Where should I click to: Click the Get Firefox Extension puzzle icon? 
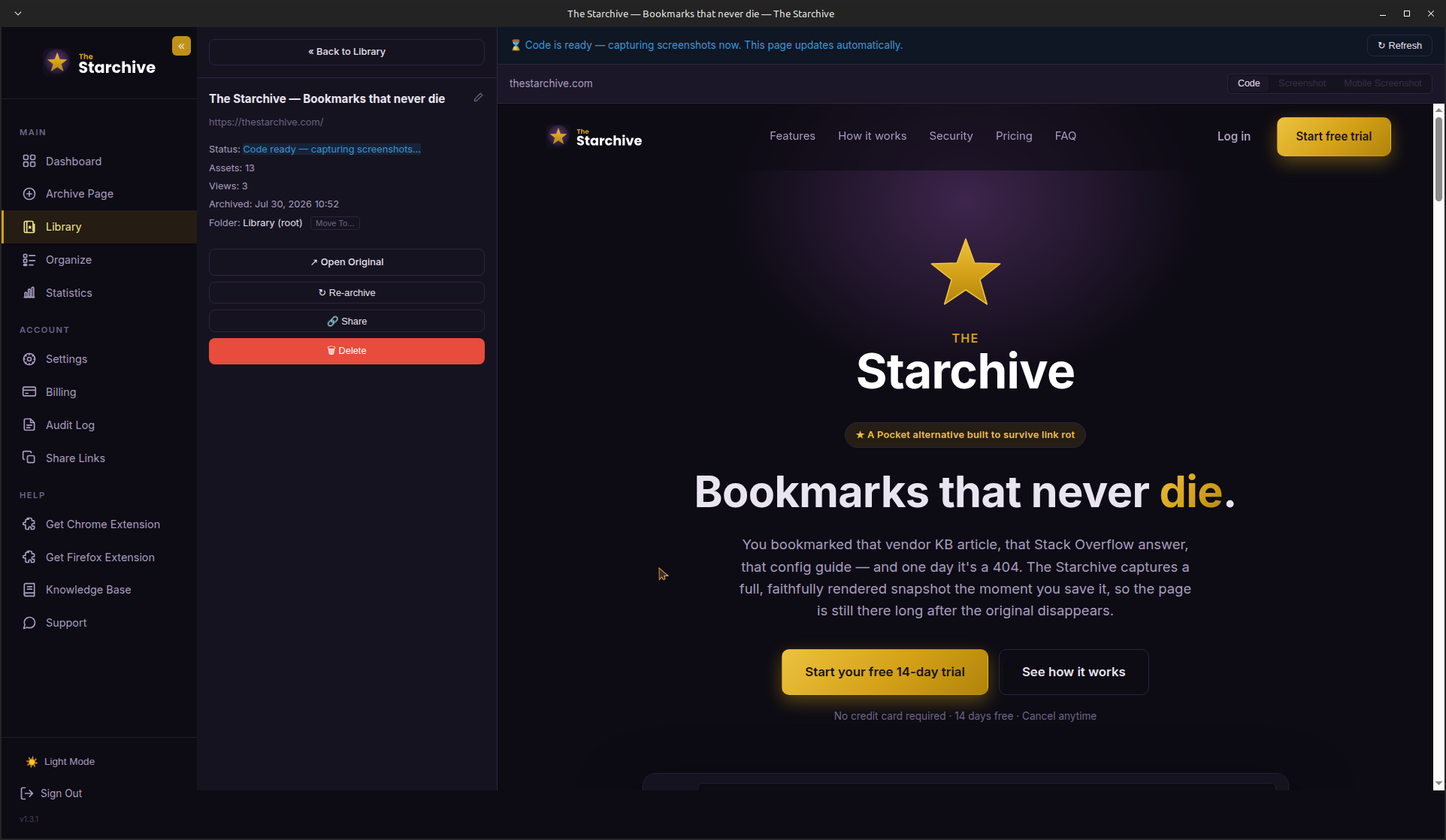(x=29, y=557)
